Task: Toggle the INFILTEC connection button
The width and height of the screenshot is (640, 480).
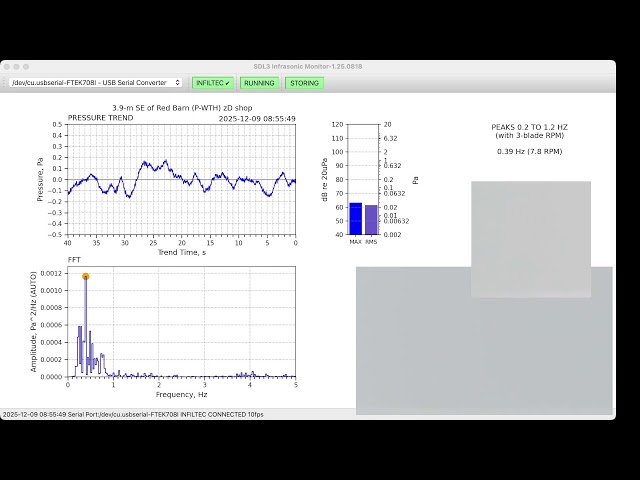Action: (213, 83)
